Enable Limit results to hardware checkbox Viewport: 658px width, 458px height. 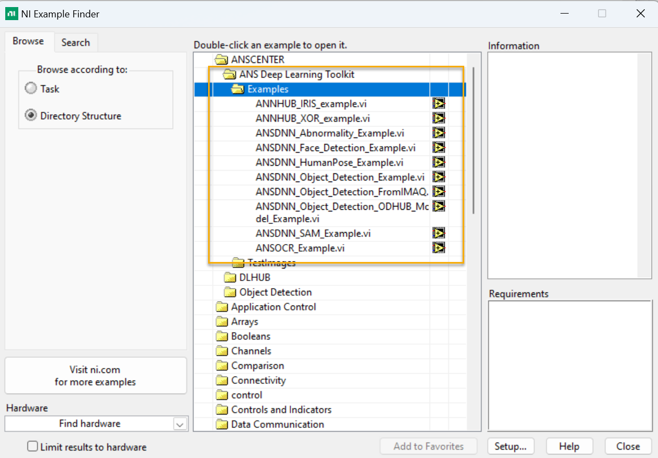tap(33, 447)
